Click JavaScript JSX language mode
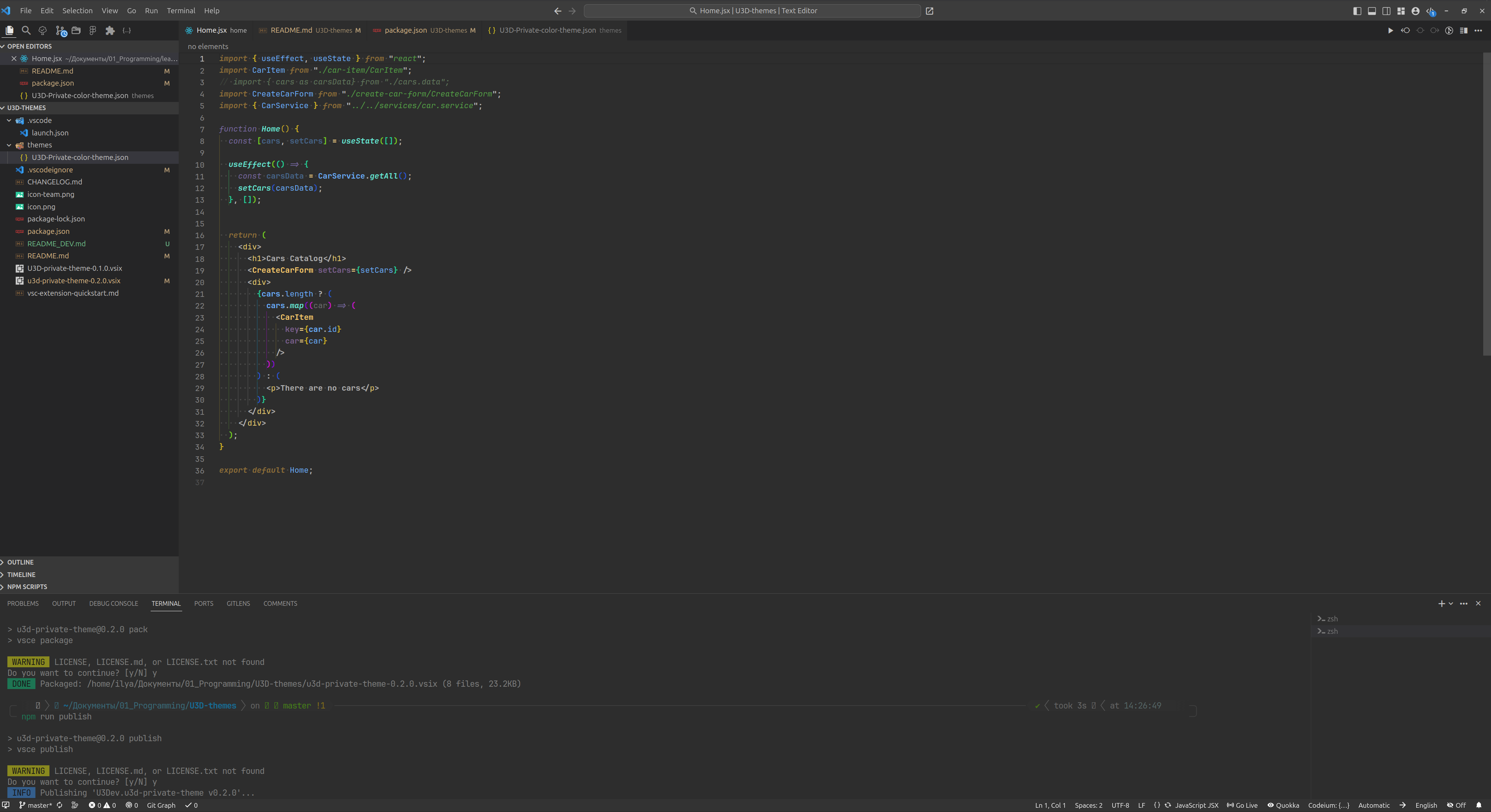This screenshot has width=1491, height=812. (1196, 805)
